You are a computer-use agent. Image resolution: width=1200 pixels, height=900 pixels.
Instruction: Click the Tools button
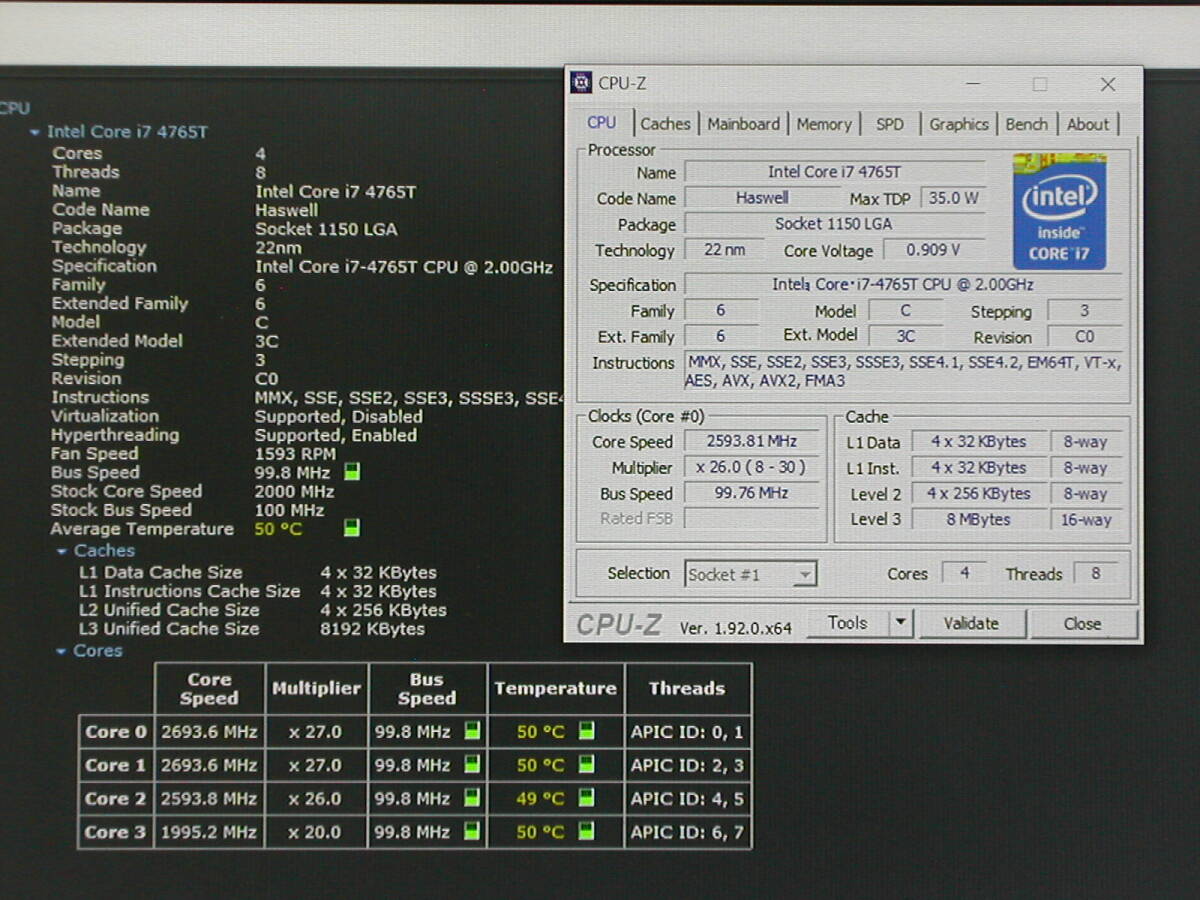(847, 623)
